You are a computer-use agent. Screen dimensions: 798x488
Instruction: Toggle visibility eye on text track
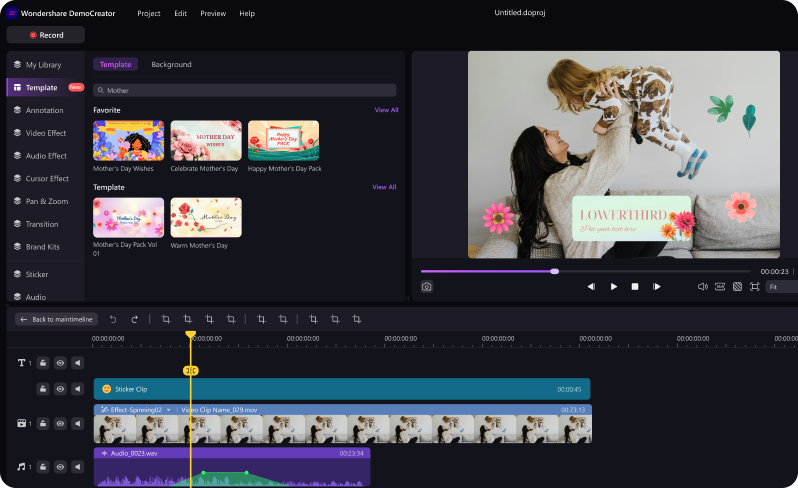[x=60, y=363]
